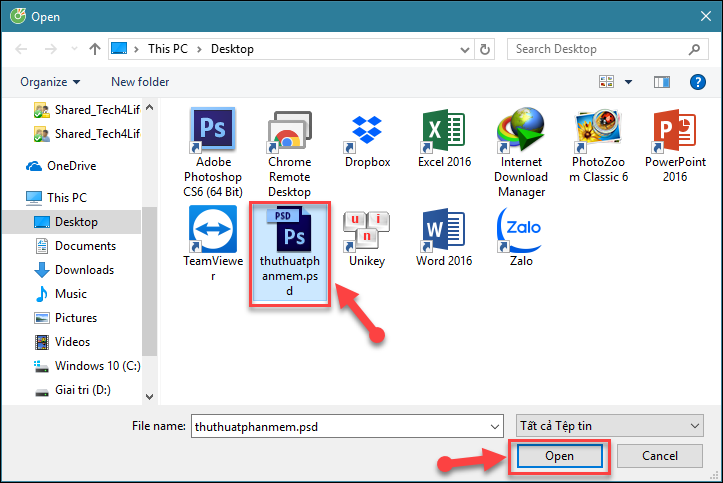Select Downloads in the navigation pane

click(x=74, y=270)
